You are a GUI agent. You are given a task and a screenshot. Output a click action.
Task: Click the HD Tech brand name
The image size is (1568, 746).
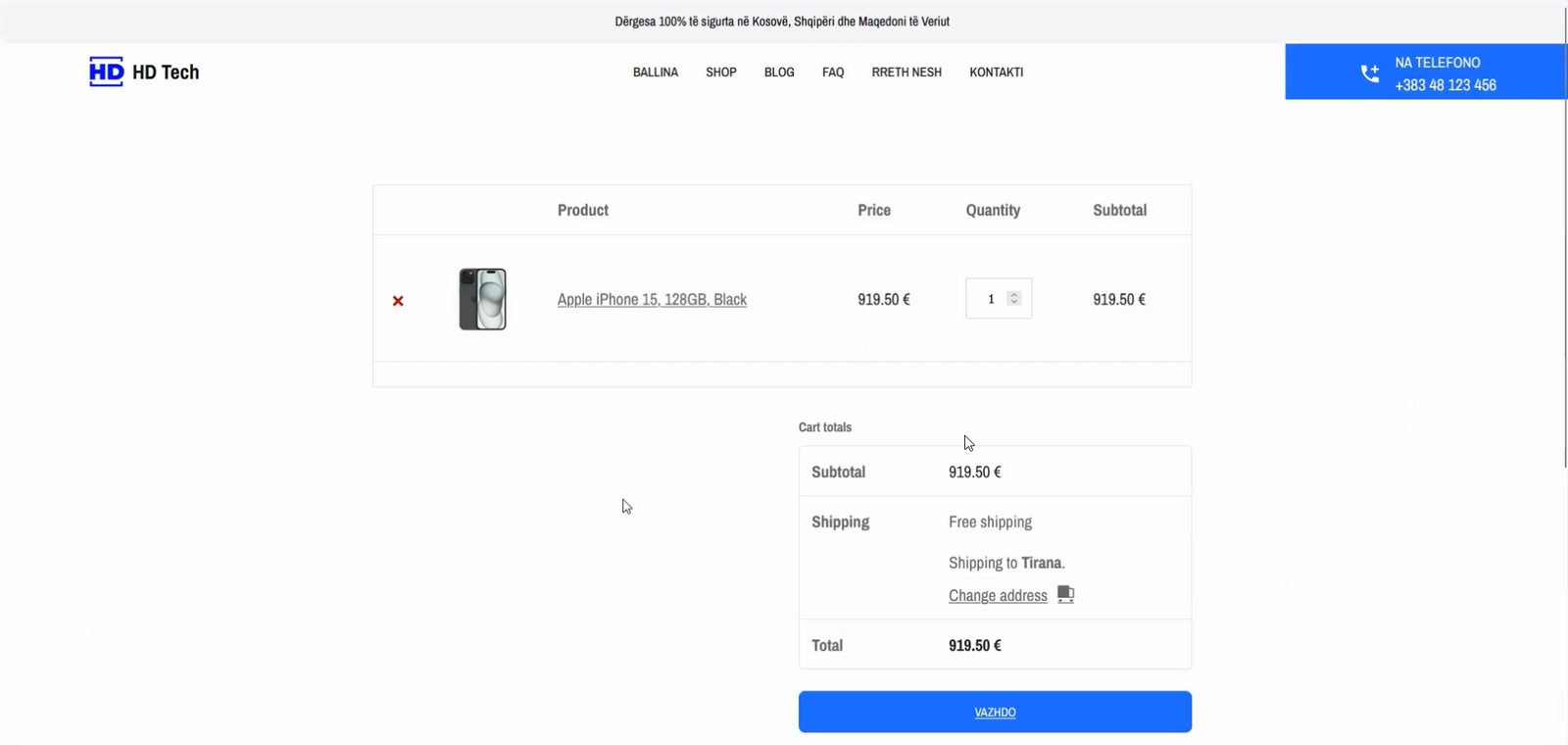click(166, 73)
